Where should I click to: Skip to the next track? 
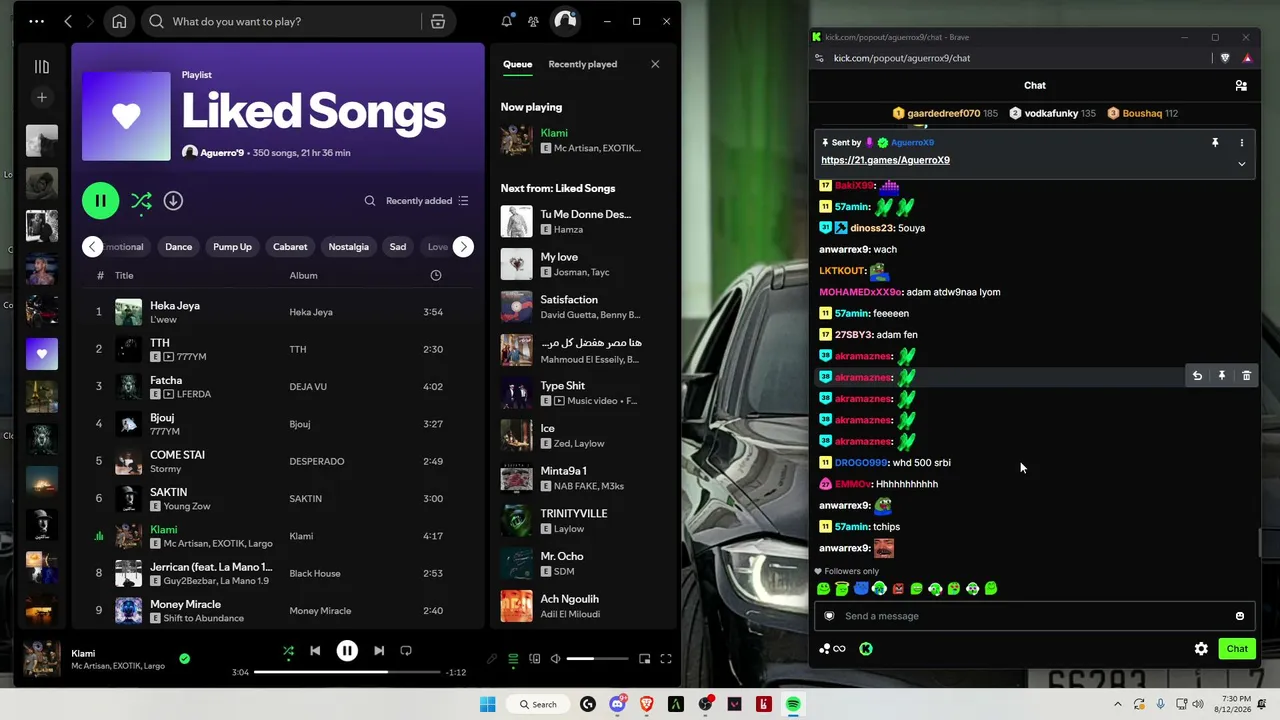(379, 651)
